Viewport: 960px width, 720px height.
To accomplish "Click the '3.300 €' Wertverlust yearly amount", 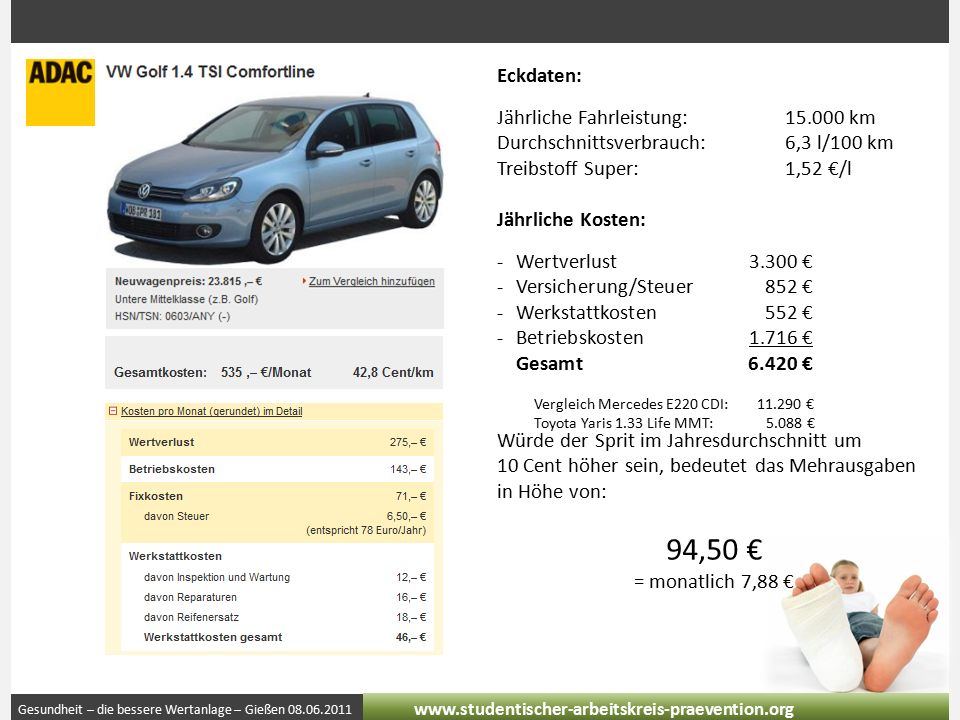I will pos(781,261).
